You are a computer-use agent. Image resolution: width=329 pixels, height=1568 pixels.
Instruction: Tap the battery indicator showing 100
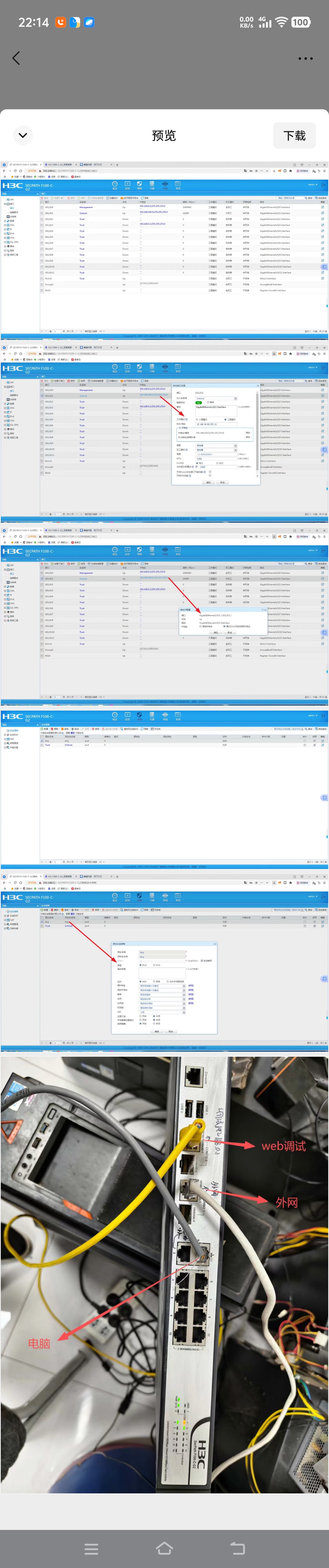click(300, 22)
